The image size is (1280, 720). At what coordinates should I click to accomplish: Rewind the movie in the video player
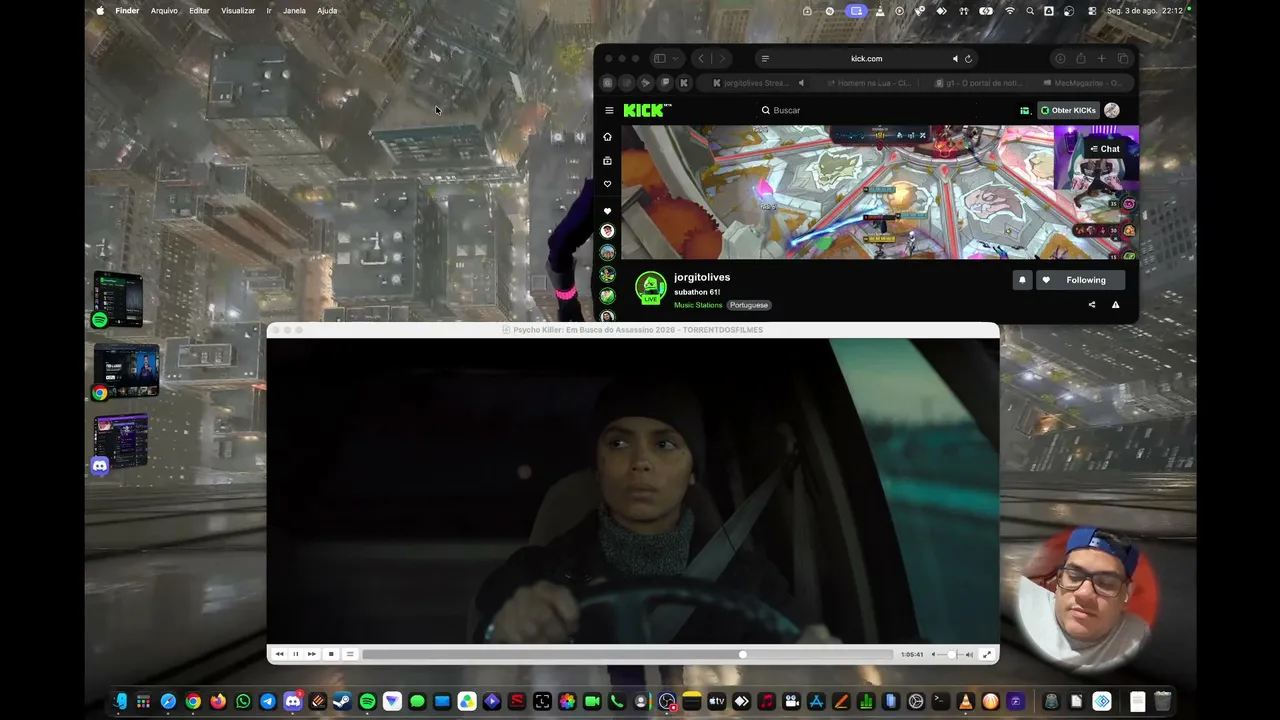tap(279, 654)
